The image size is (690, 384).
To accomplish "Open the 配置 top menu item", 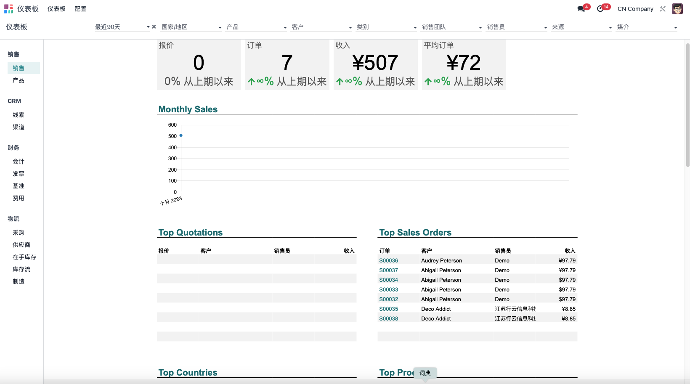I will pyautogui.click(x=80, y=9).
